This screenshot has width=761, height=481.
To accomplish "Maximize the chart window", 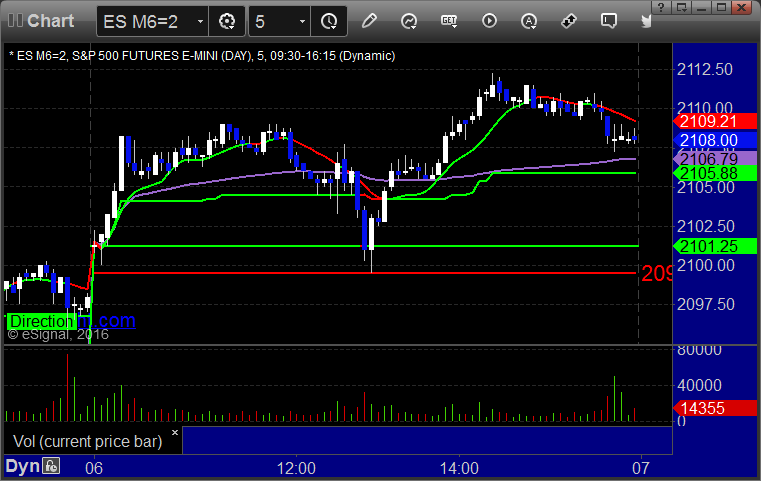I will click(722, 7).
